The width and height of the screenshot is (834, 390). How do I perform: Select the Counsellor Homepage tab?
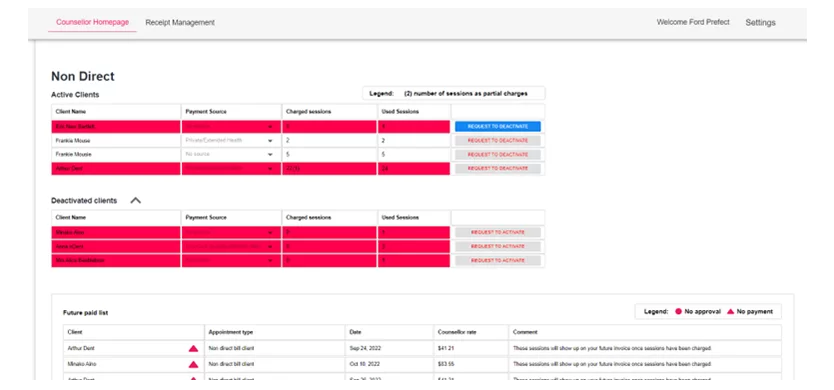93,22
